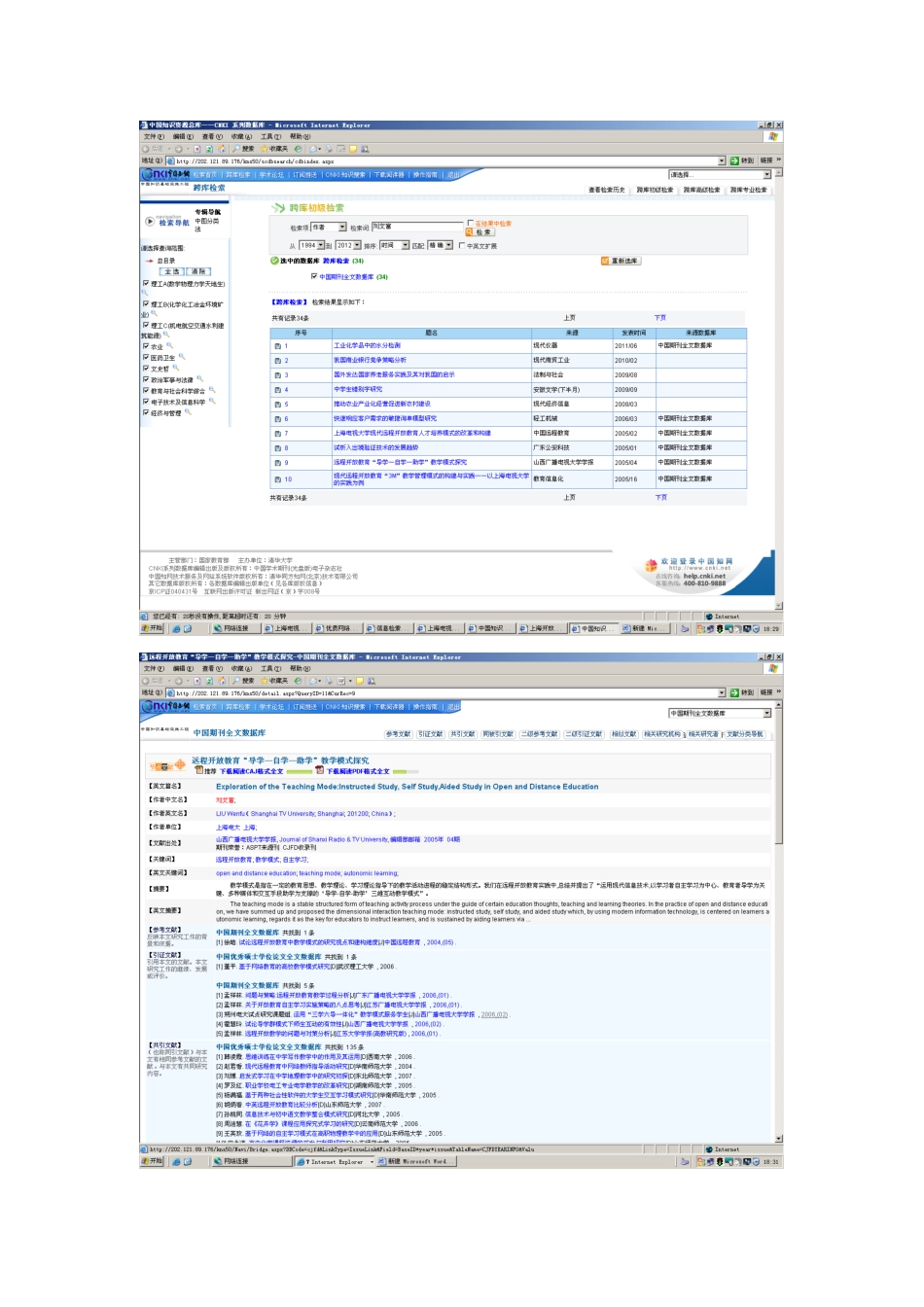Click document icon in result row 10
The height and width of the screenshot is (1307, 924).
coord(277,479)
